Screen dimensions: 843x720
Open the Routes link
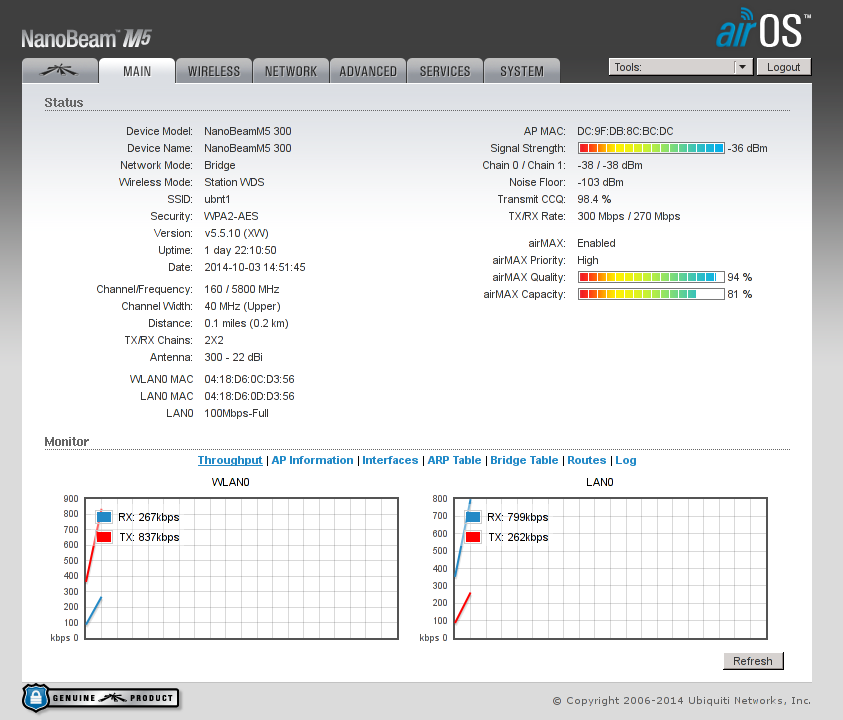coord(587,460)
